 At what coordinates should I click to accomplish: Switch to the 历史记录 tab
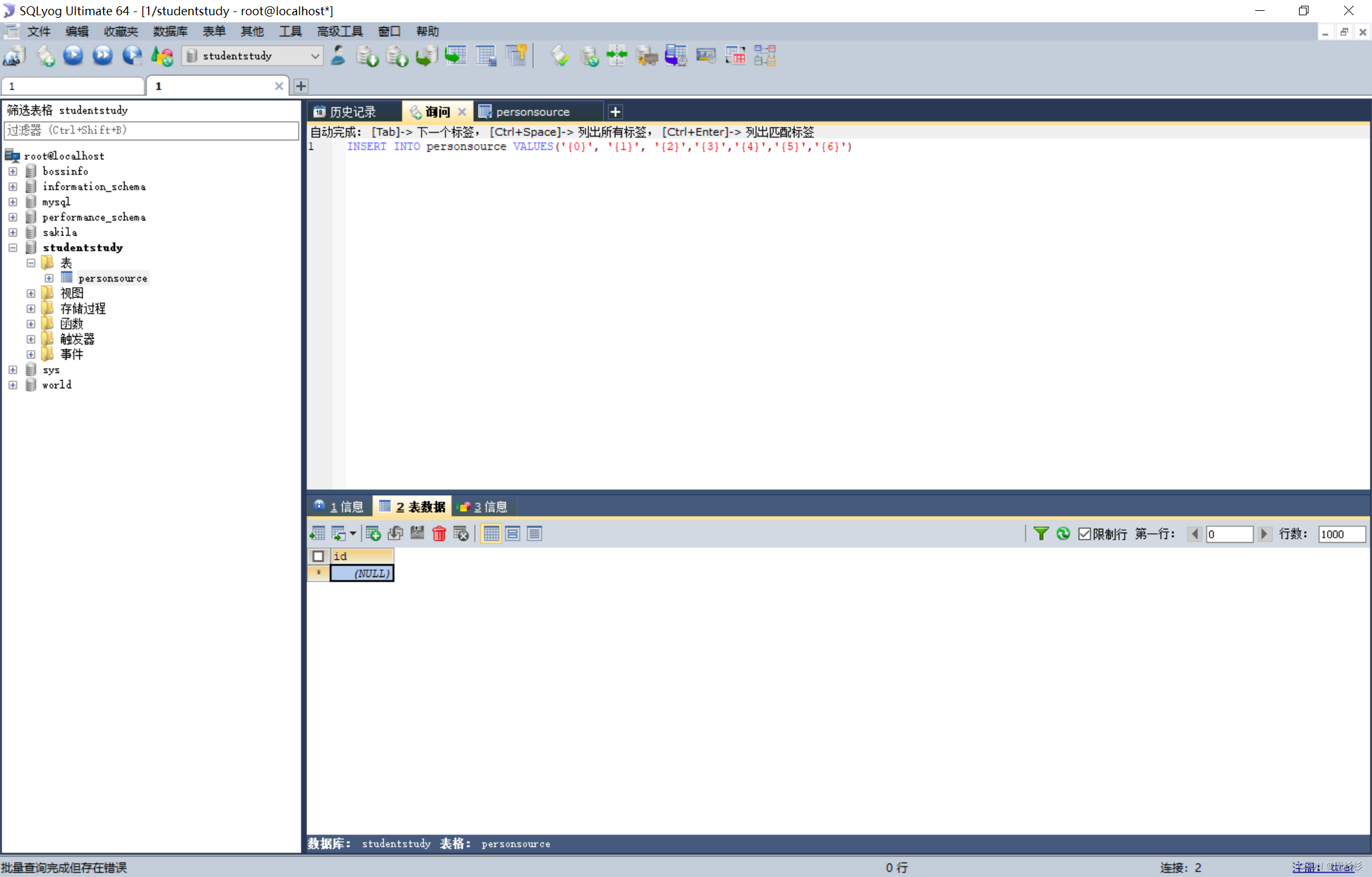(353, 112)
